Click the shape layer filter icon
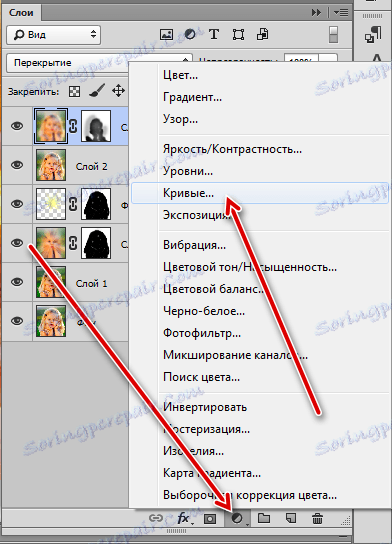Viewport: 392px width, 544px height. point(238,34)
